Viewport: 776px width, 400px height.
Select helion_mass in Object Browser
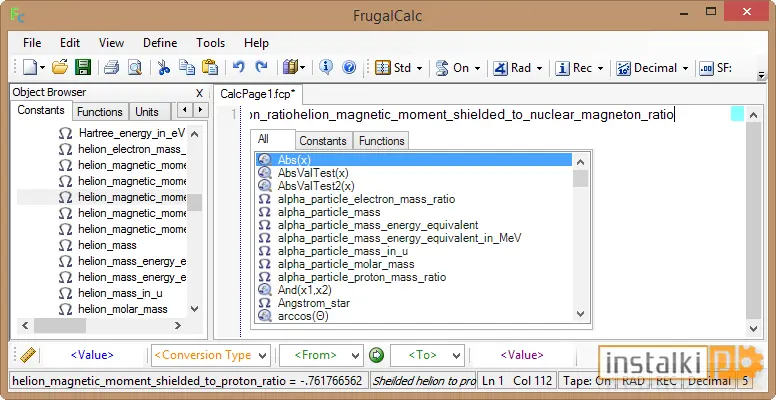(107, 245)
